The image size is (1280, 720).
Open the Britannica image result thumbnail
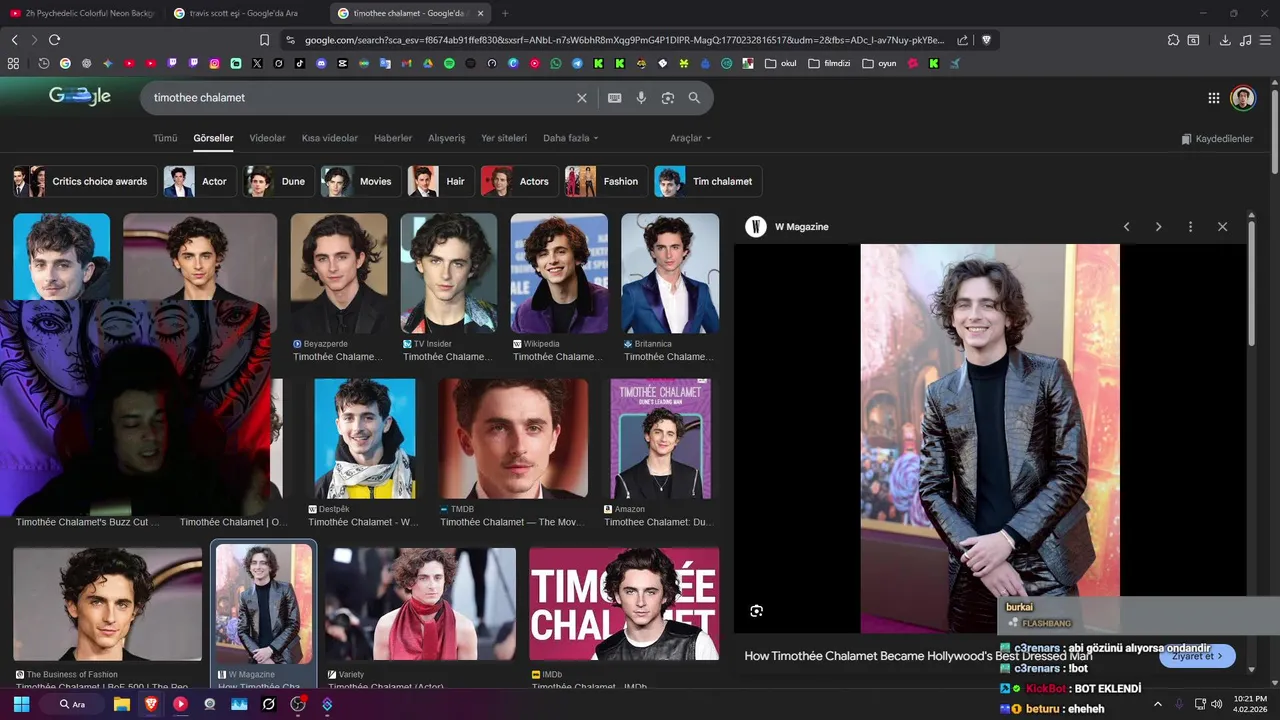coord(670,273)
